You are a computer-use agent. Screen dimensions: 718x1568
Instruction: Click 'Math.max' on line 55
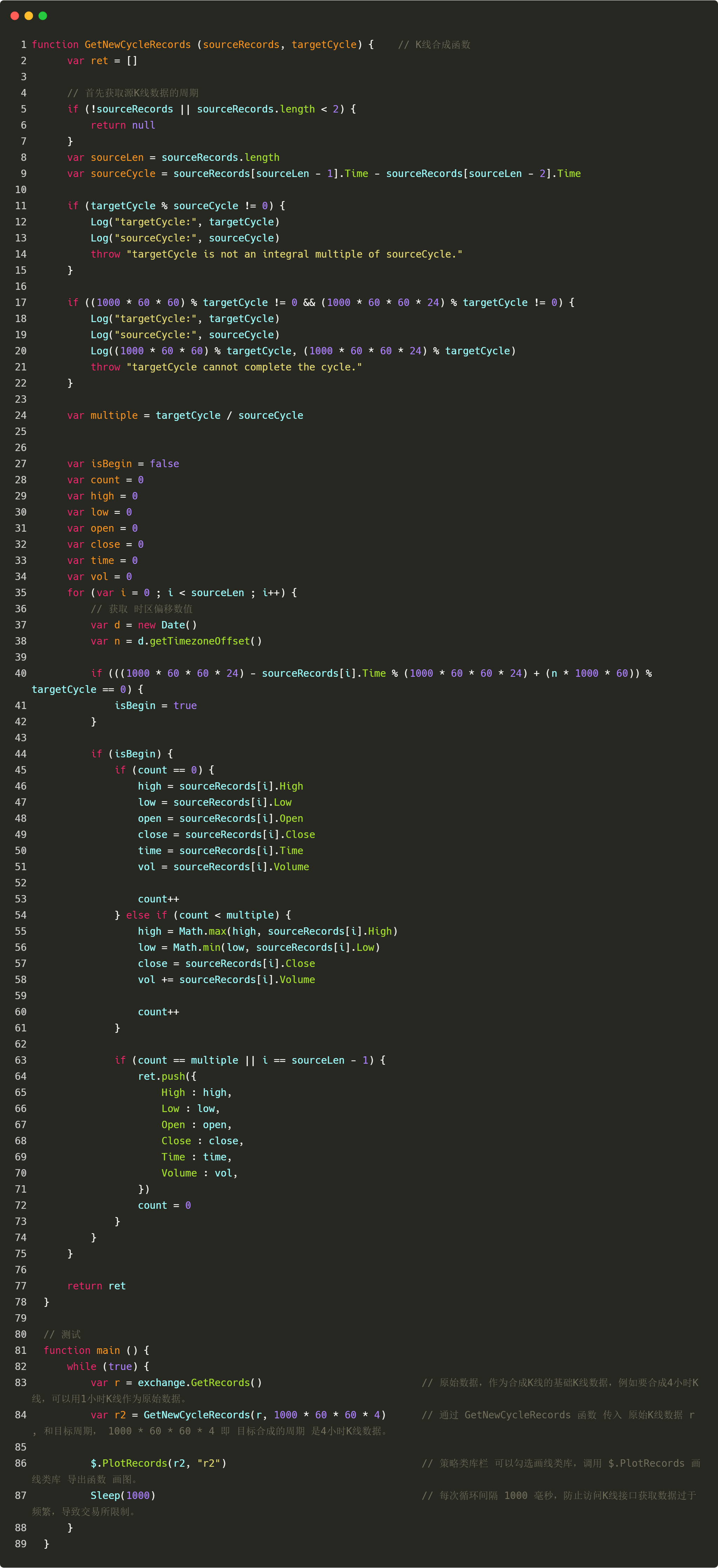click(202, 931)
